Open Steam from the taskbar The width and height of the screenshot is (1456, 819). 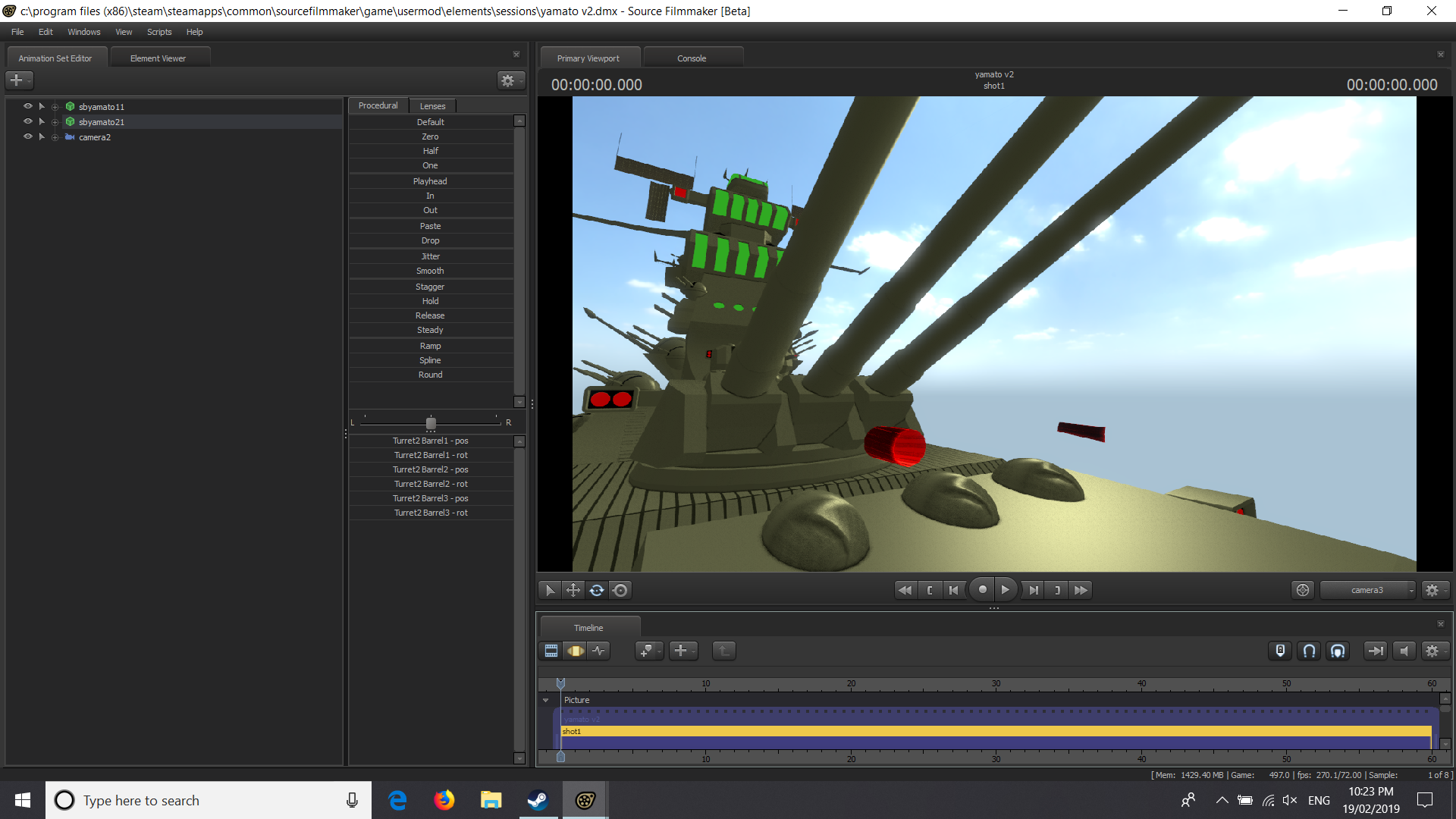[x=538, y=800]
